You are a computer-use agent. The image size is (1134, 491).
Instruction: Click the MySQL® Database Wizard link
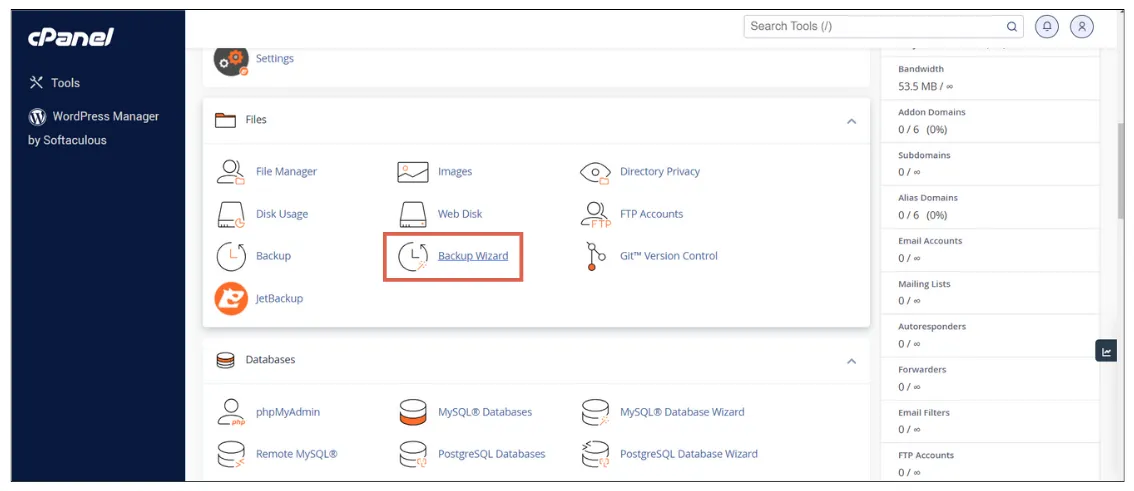682,412
